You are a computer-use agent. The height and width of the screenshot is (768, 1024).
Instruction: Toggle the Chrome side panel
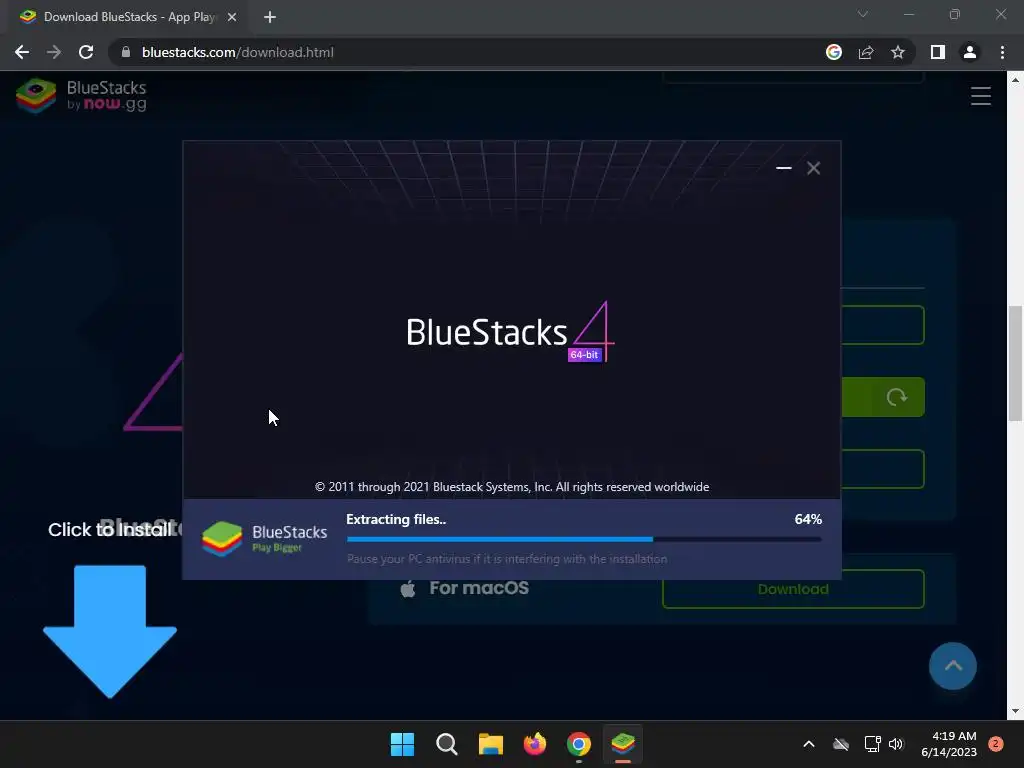(x=938, y=52)
